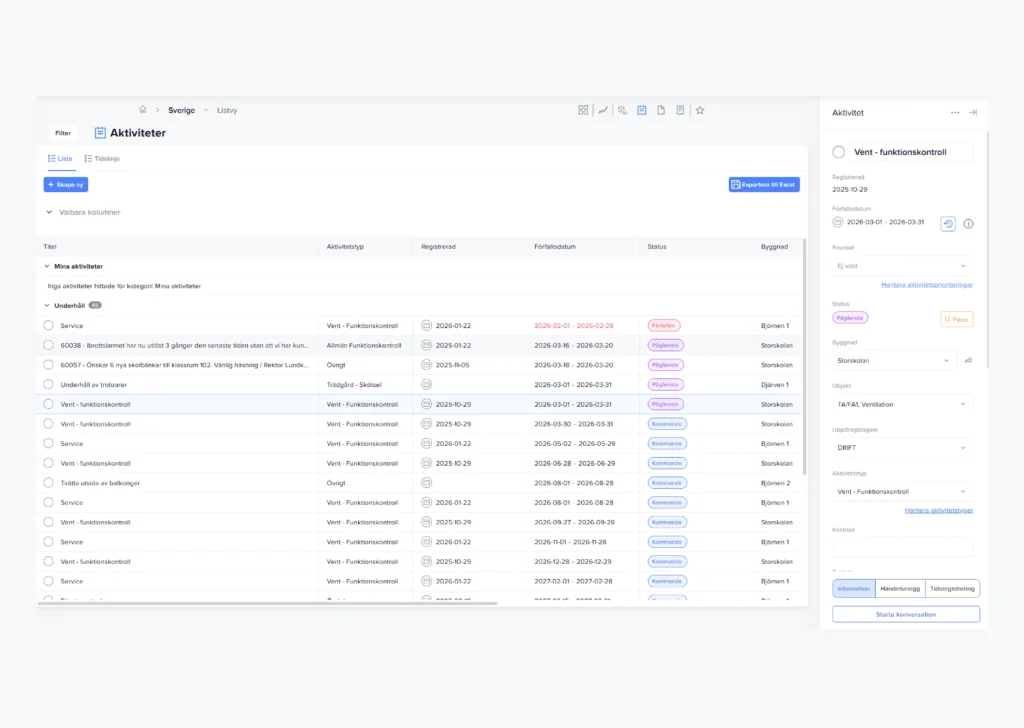Switch to the Tidslinje tab
The height and width of the screenshot is (728, 1024).
coord(102,158)
